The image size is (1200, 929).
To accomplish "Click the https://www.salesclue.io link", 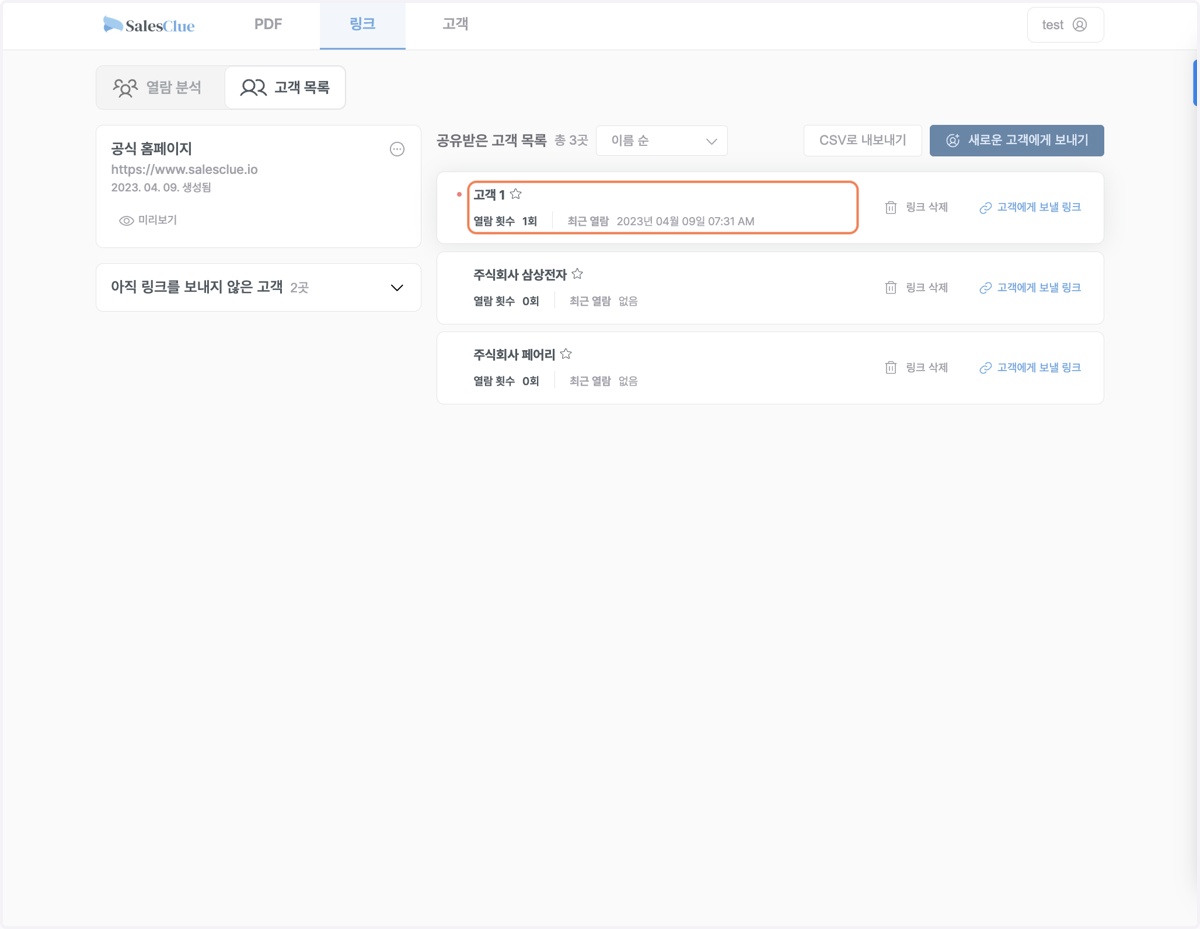I will click(184, 169).
